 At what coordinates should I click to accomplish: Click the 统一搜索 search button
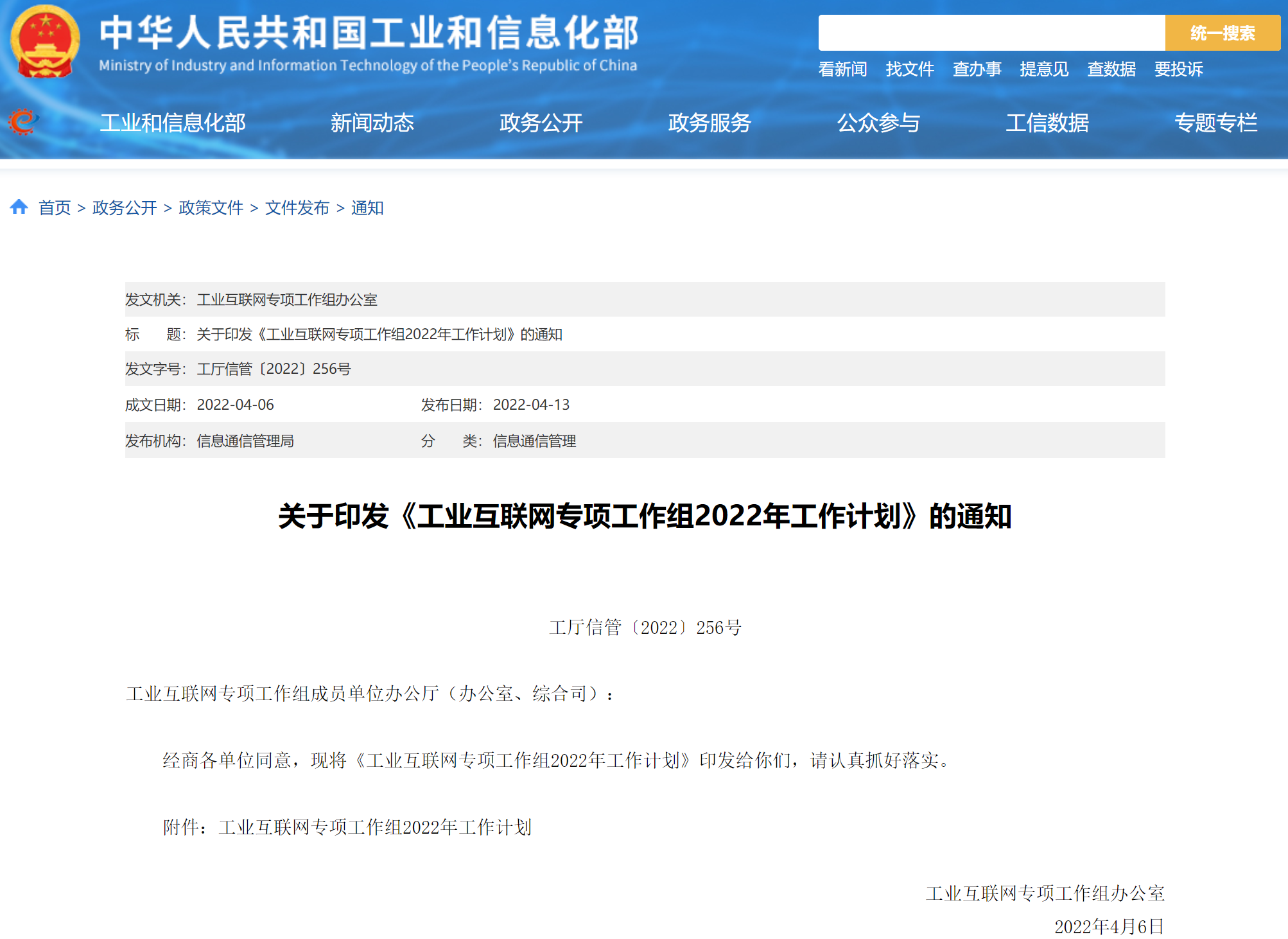pos(1222,33)
